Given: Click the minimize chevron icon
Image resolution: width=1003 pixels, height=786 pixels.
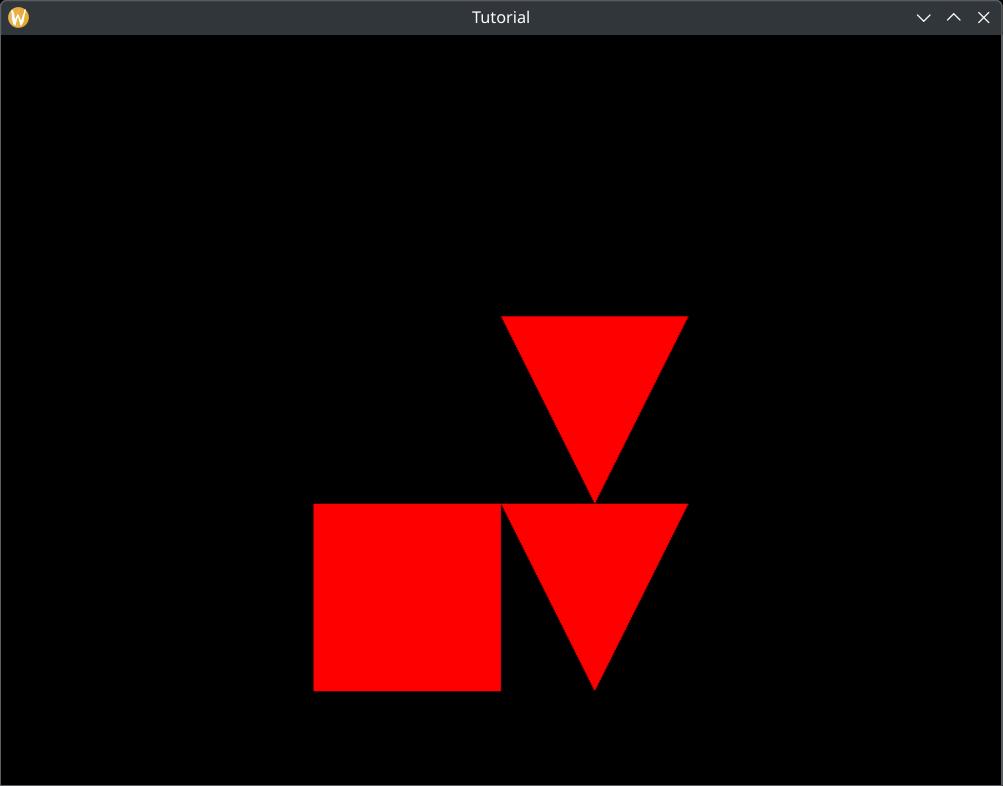Looking at the screenshot, I should pyautogui.click(x=923, y=17).
